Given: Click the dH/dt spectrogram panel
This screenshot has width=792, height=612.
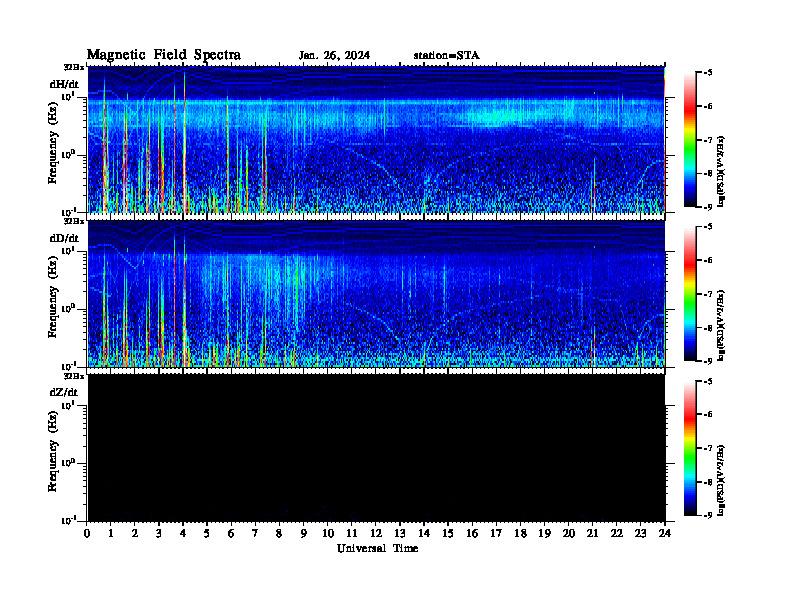Looking at the screenshot, I should click(x=376, y=139).
